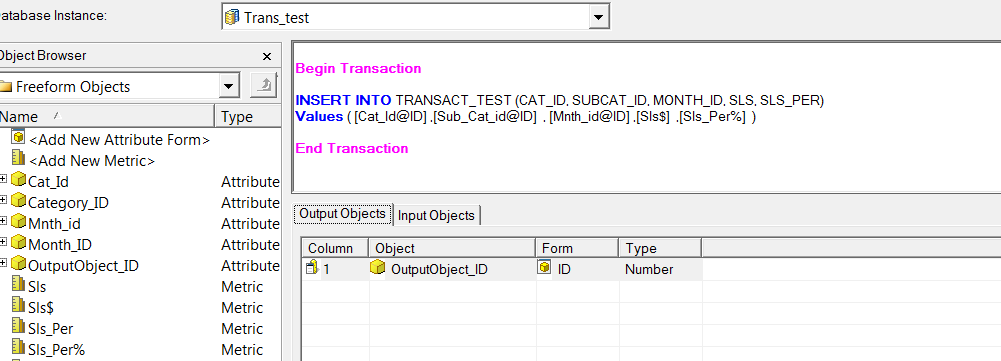
Task: Click the Column header in output grid
Action: [335, 248]
